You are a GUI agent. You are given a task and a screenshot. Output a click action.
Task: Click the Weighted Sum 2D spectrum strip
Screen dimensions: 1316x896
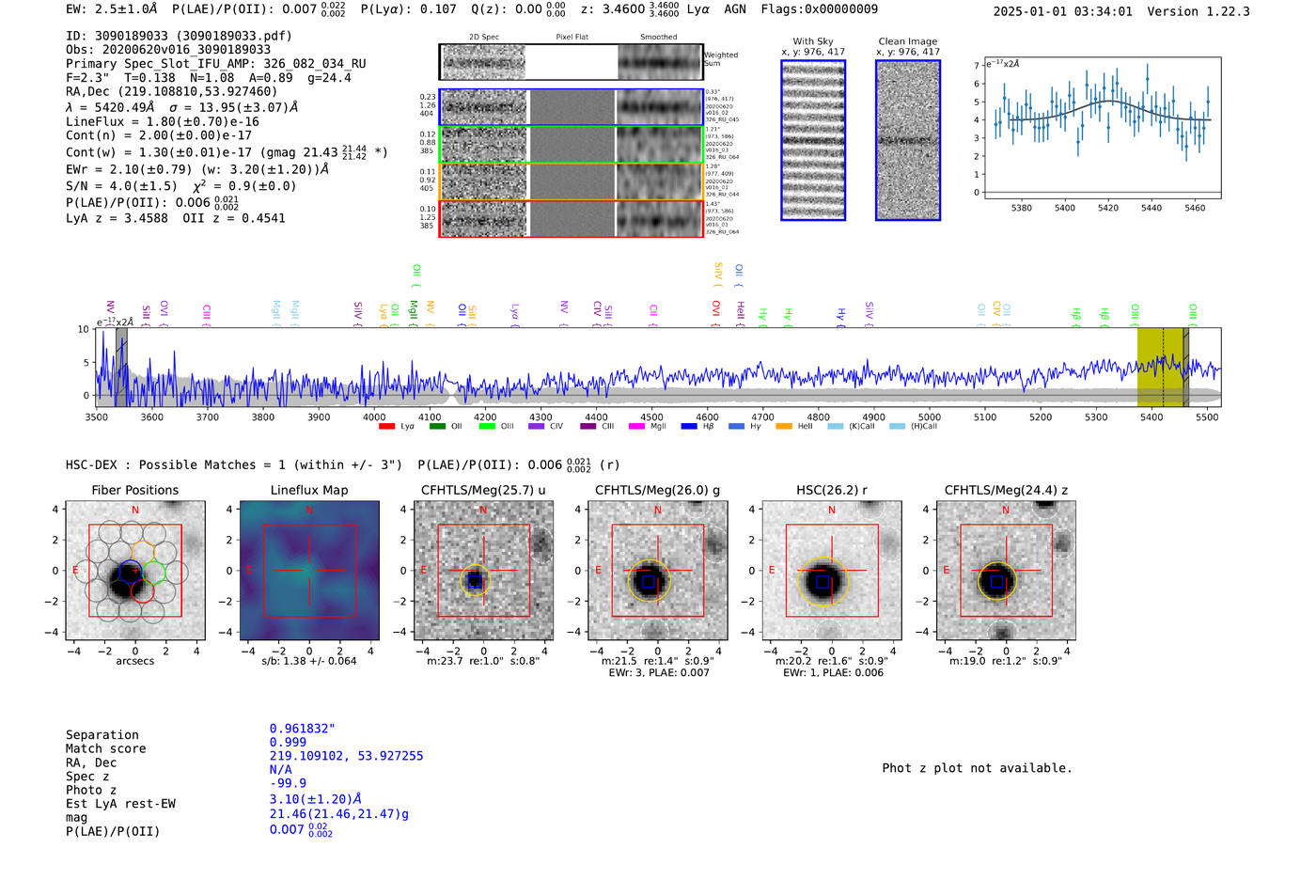click(572, 62)
